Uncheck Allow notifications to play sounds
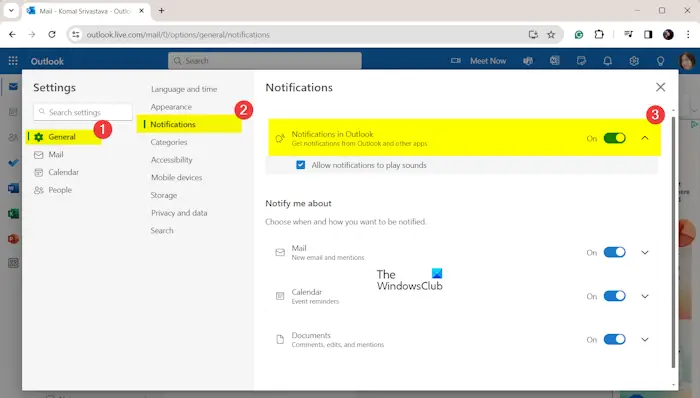This screenshot has width=700, height=398. click(300, 165)
